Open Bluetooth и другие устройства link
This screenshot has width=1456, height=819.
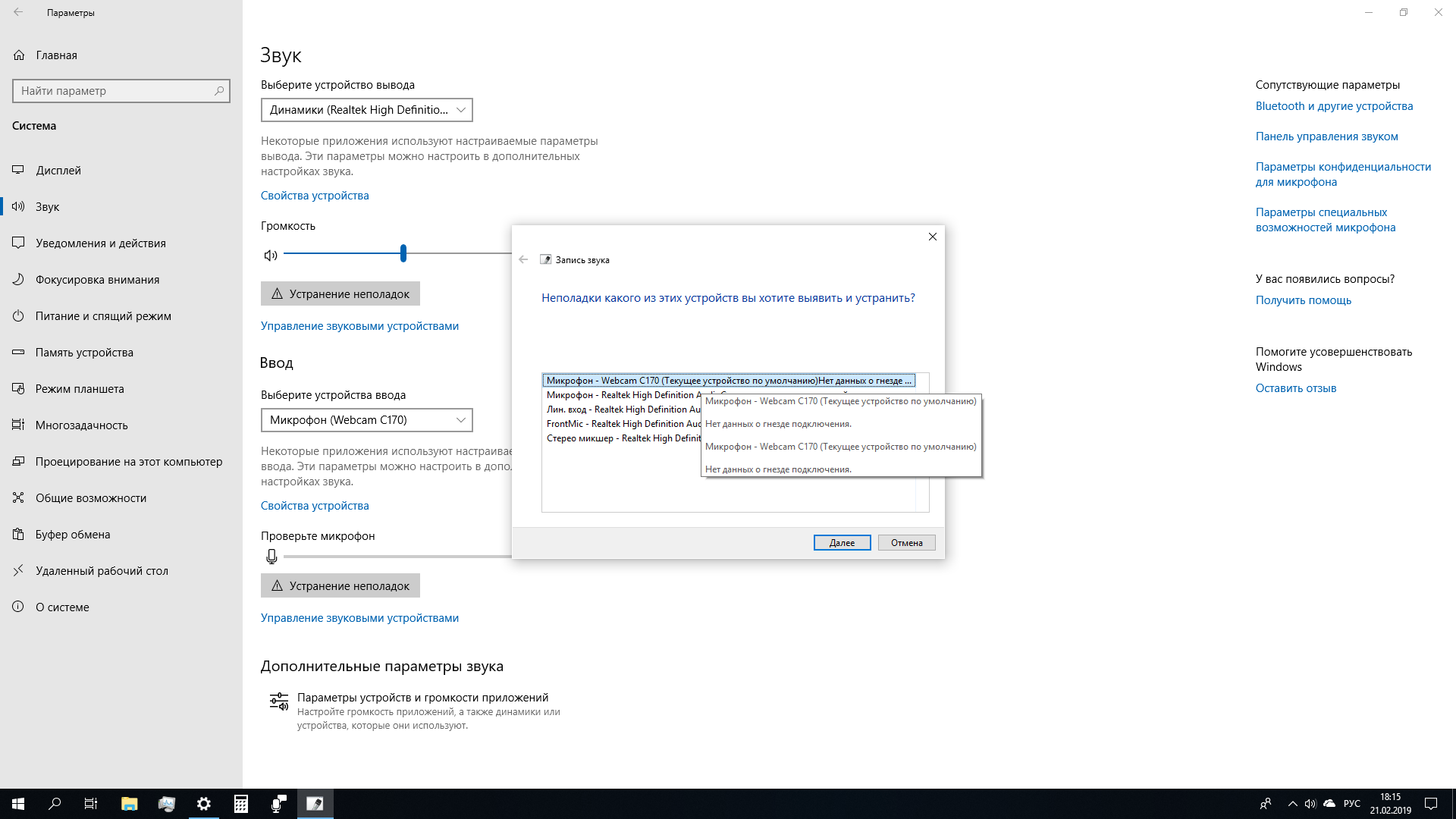click(x=1334, y=106)
